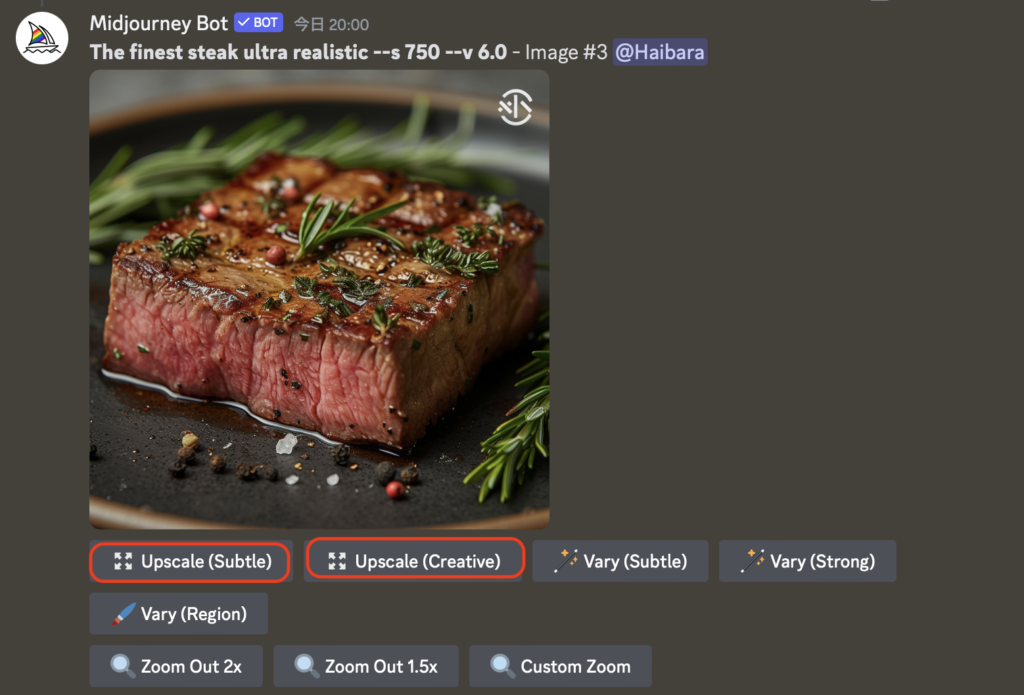This screenshot has width=1024, height=695.
Task: Click the magnifier icon on Custom Zoom
Action: click(x=502, y=666)
